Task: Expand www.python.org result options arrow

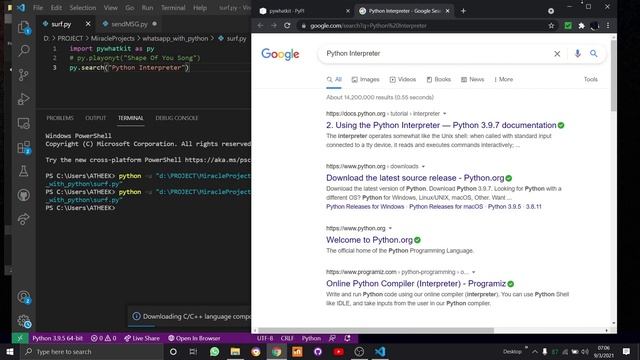Action: click(390, 228)
